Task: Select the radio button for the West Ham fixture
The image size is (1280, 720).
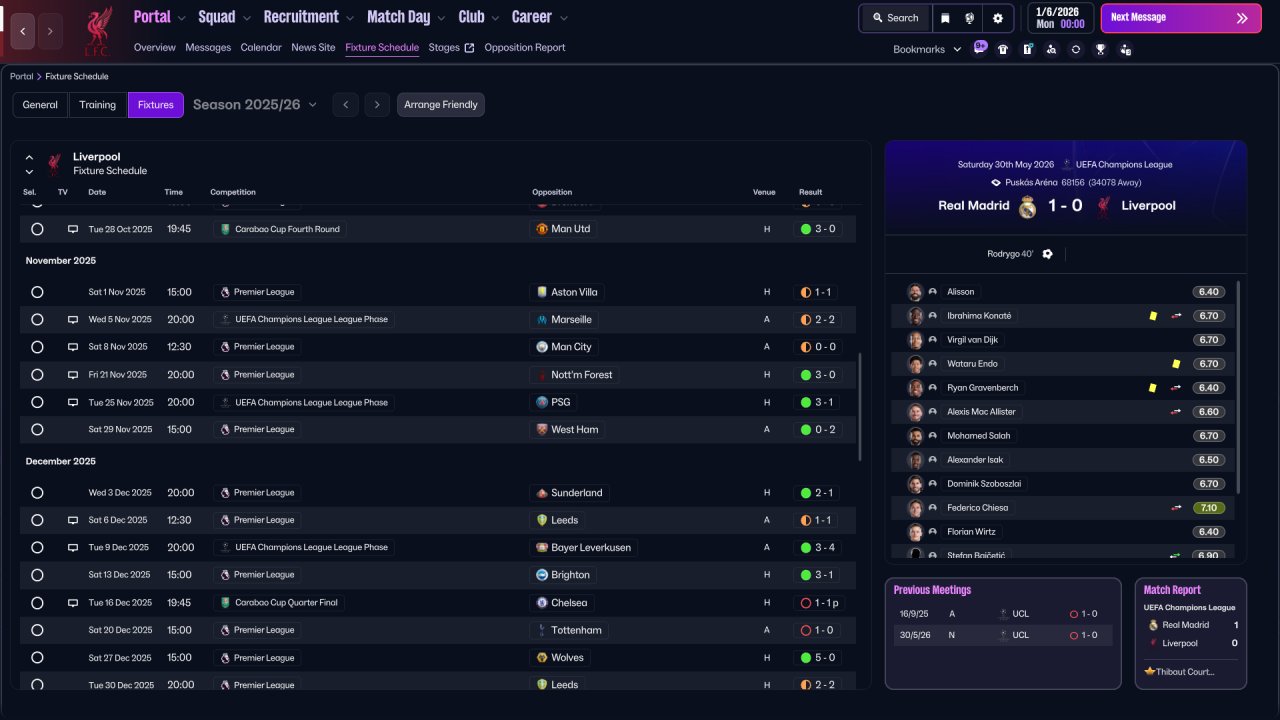Action: [x=37, y=429]
